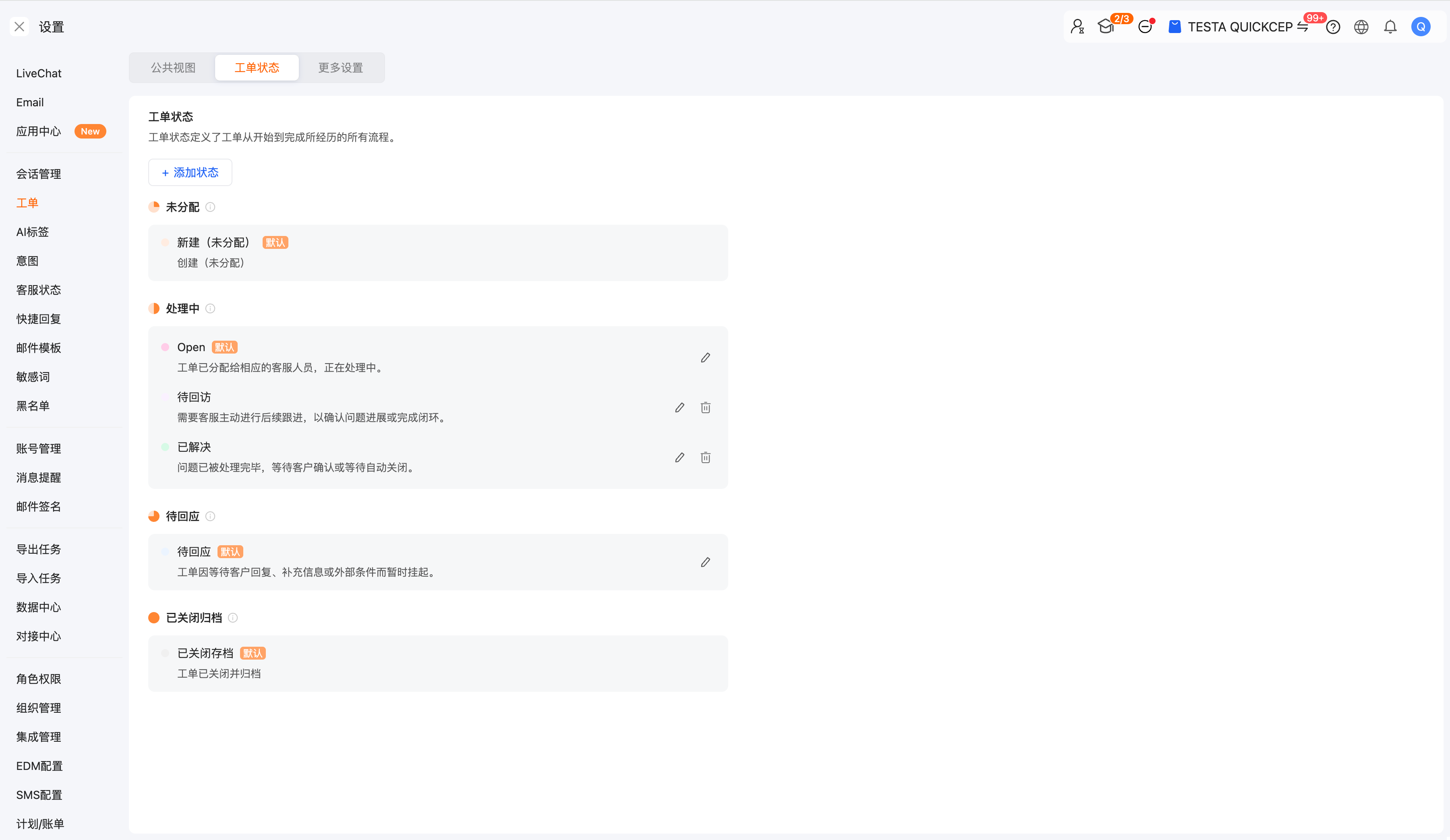This screenshot has width=1450, height=840.
Task: Click the globe language icon
Action: (1361, 27)
